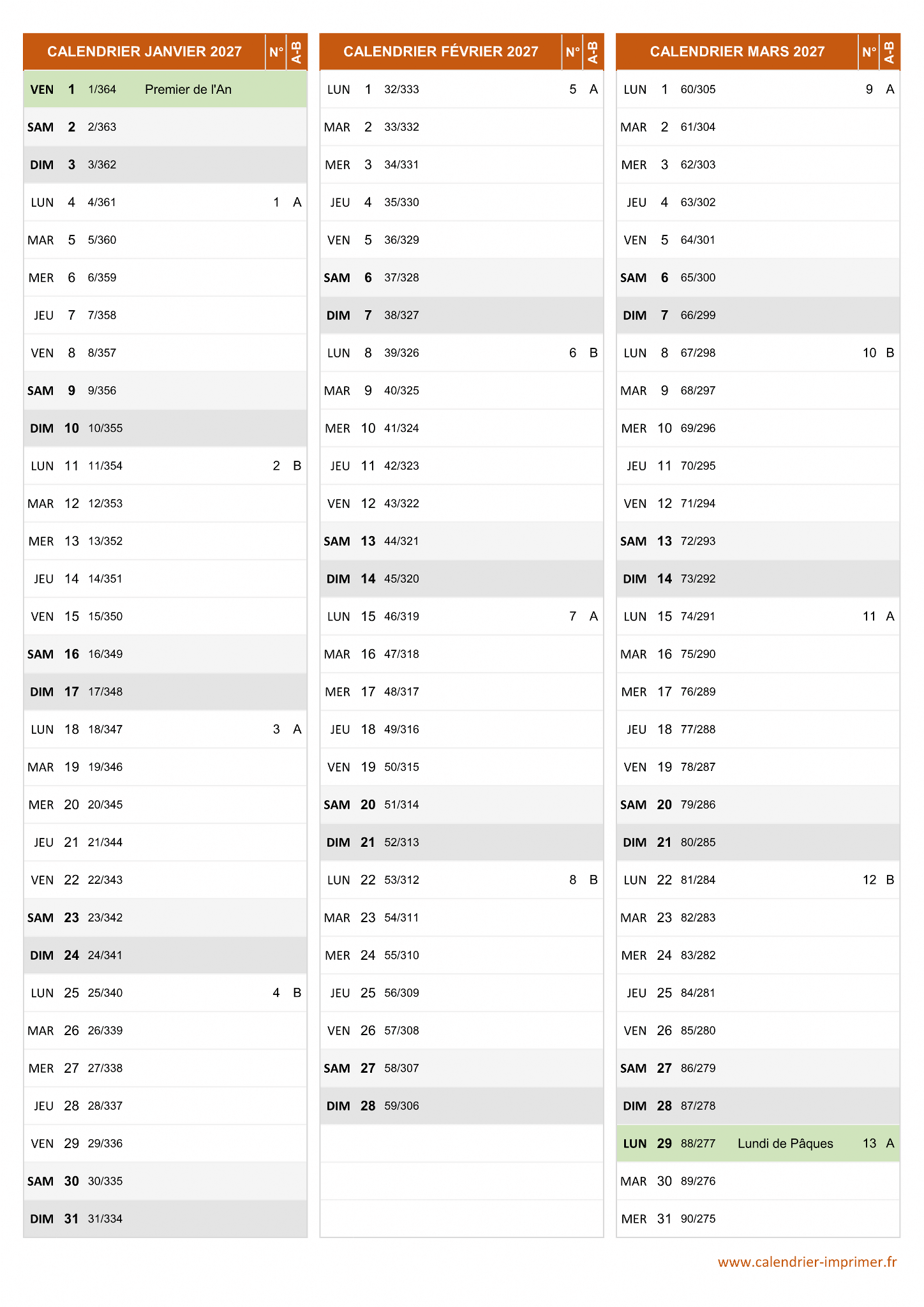924x1307 pixels.
Task: Select Monday 22 March, week 12
Action: (x=757, y=879)
